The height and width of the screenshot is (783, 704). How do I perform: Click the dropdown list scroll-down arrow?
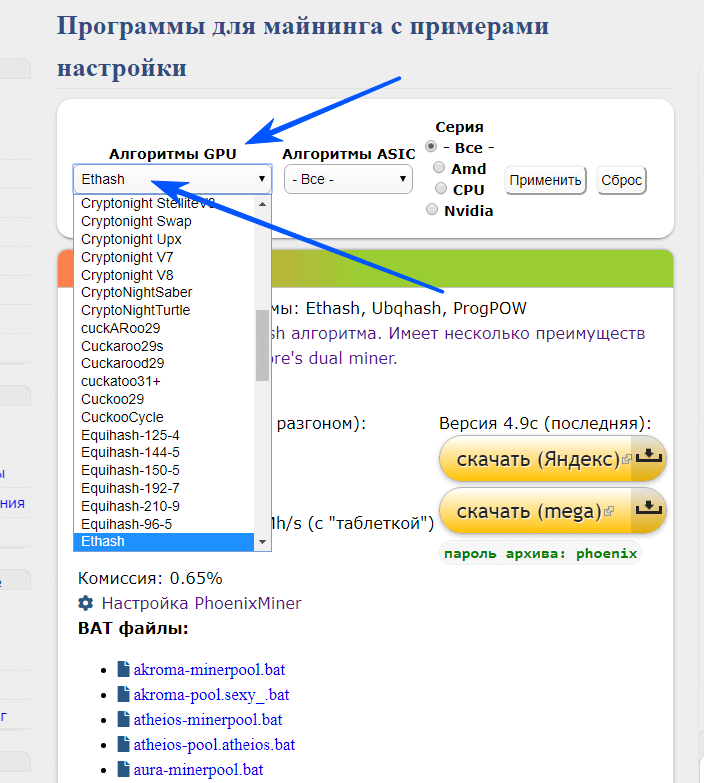pyautogui.click(x=262, y=542)
